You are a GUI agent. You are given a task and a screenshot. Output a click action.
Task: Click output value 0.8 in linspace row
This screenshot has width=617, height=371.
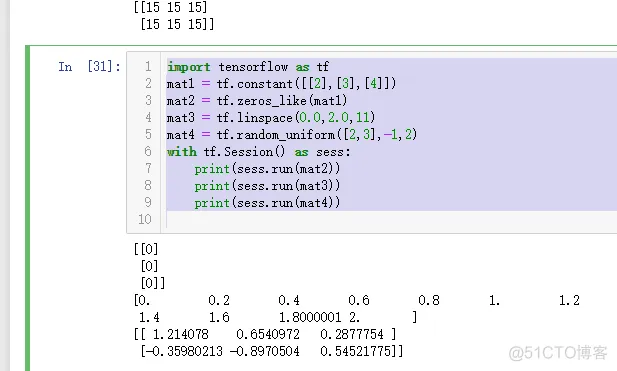[429, 301]
